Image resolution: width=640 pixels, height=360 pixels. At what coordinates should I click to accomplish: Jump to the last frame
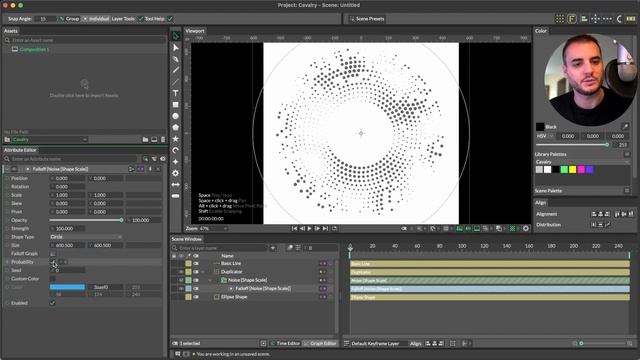(325, 229)
